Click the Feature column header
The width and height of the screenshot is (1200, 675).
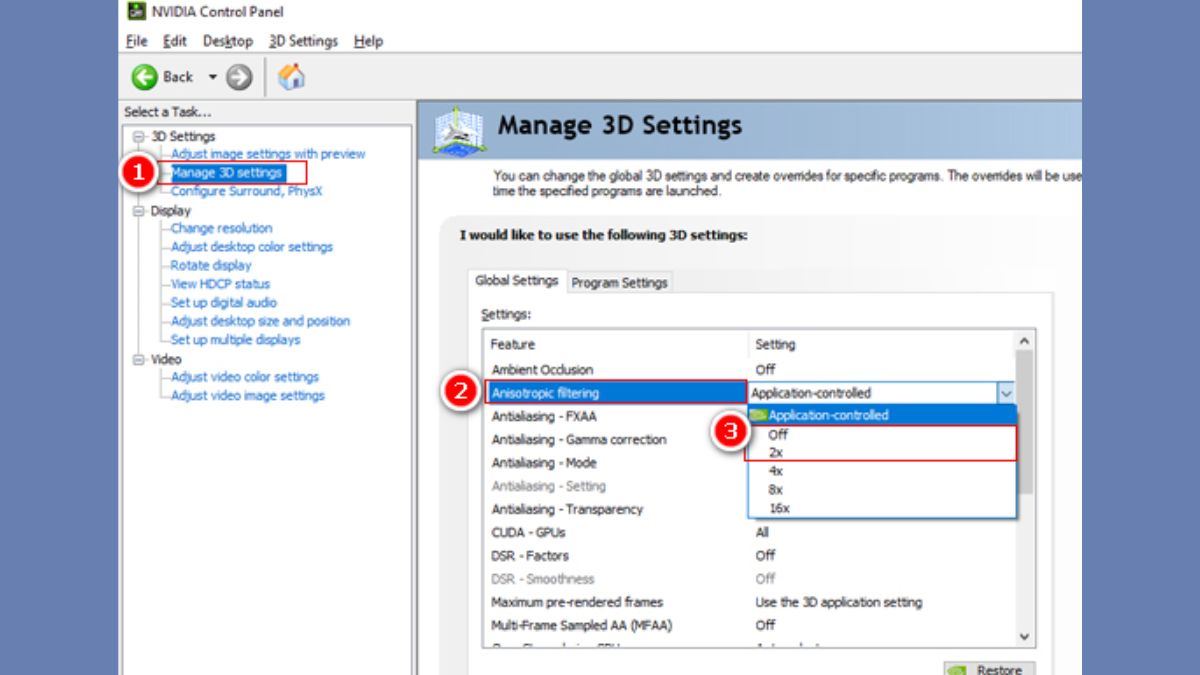(616, 344)
